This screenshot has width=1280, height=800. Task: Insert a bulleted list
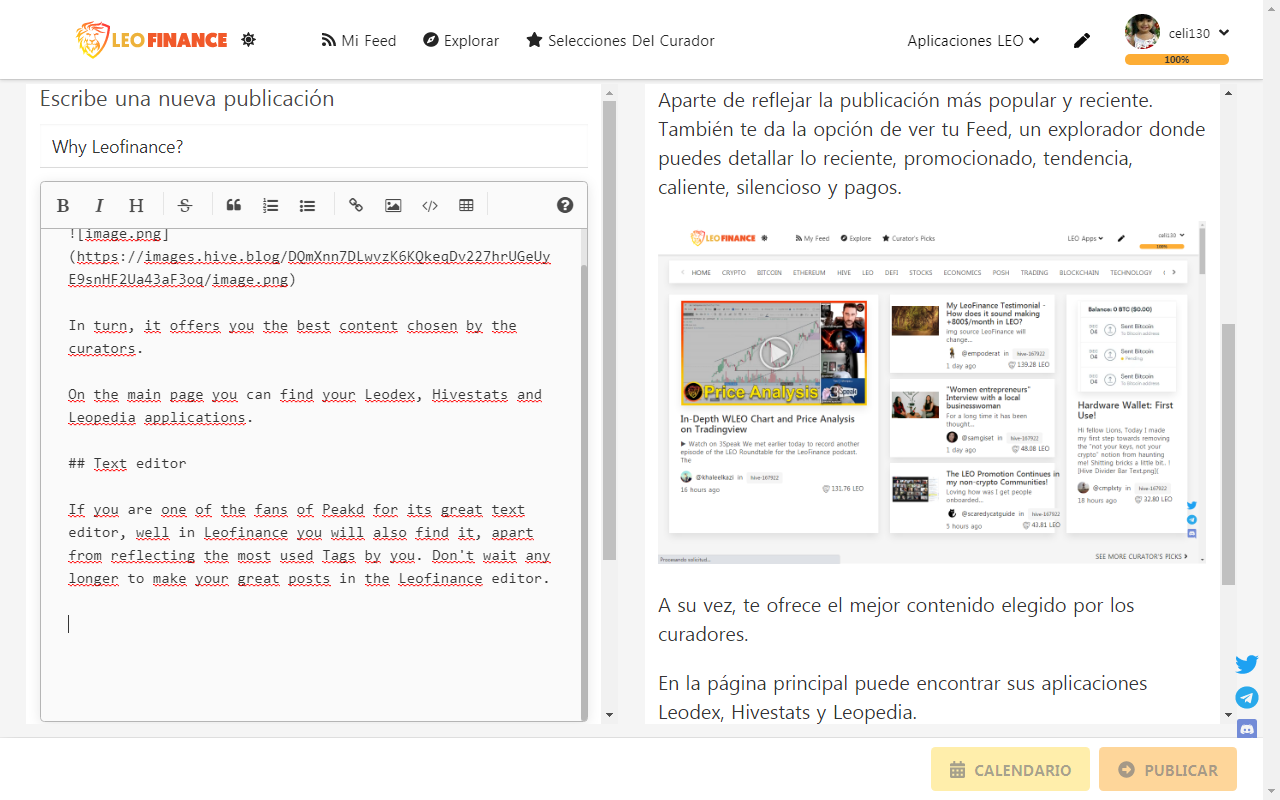[307, 205]
